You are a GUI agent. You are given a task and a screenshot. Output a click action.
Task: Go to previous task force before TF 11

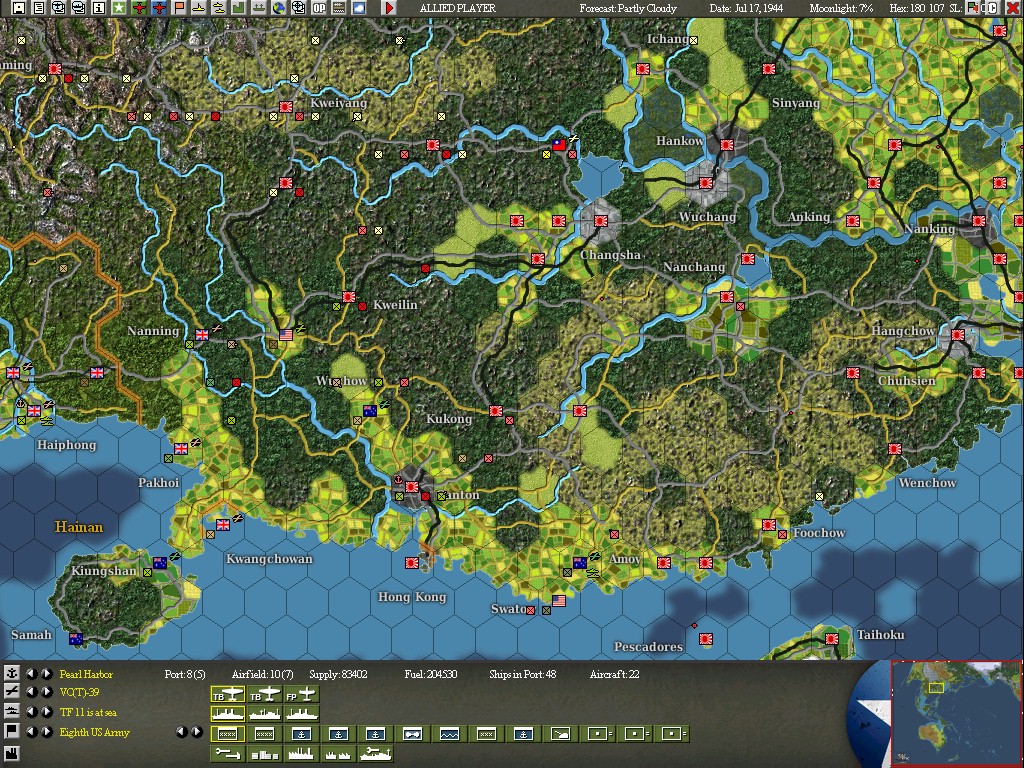pos(31,712)
